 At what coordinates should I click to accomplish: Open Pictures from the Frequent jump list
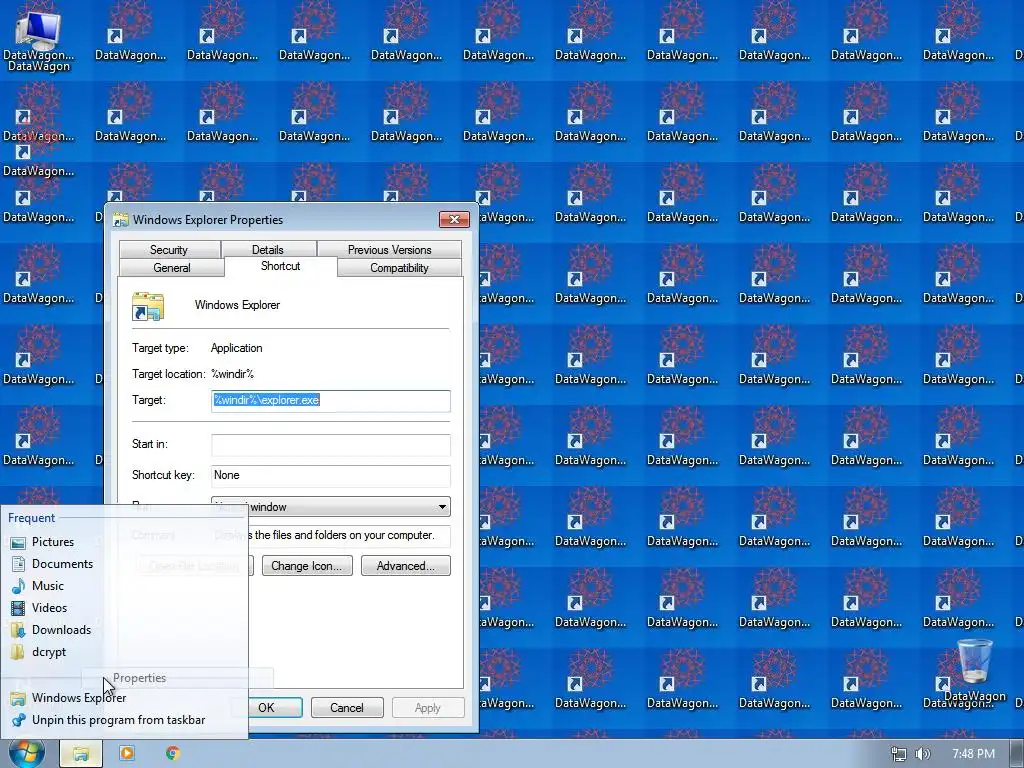tap(52, 542)
